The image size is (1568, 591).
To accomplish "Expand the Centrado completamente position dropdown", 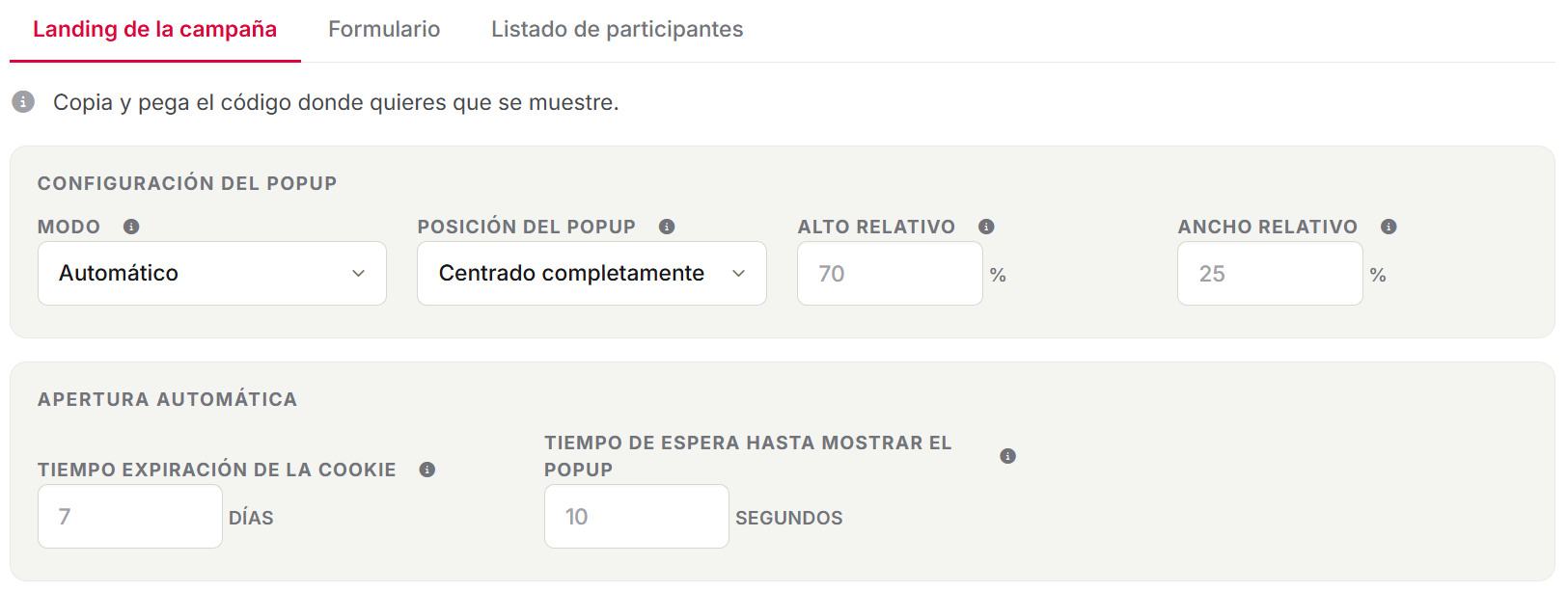I will pyautogui.click(x=591, y=274).
